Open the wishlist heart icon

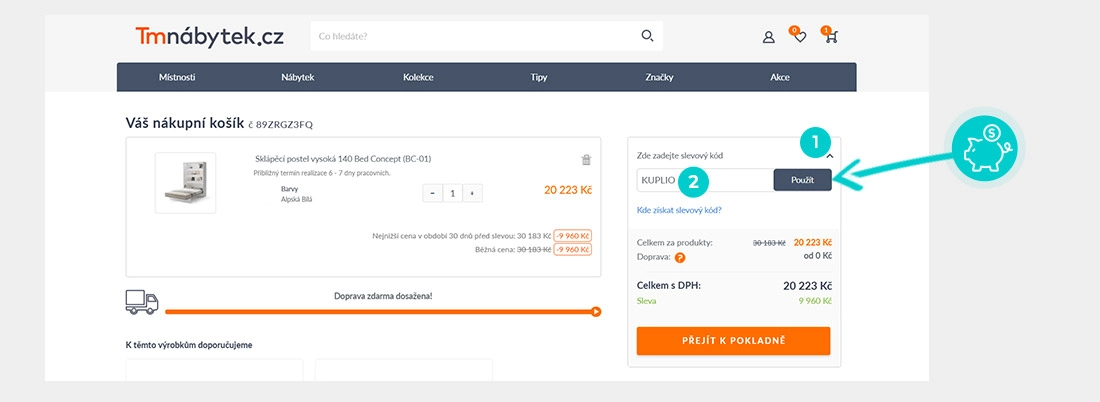coord(800,36)
